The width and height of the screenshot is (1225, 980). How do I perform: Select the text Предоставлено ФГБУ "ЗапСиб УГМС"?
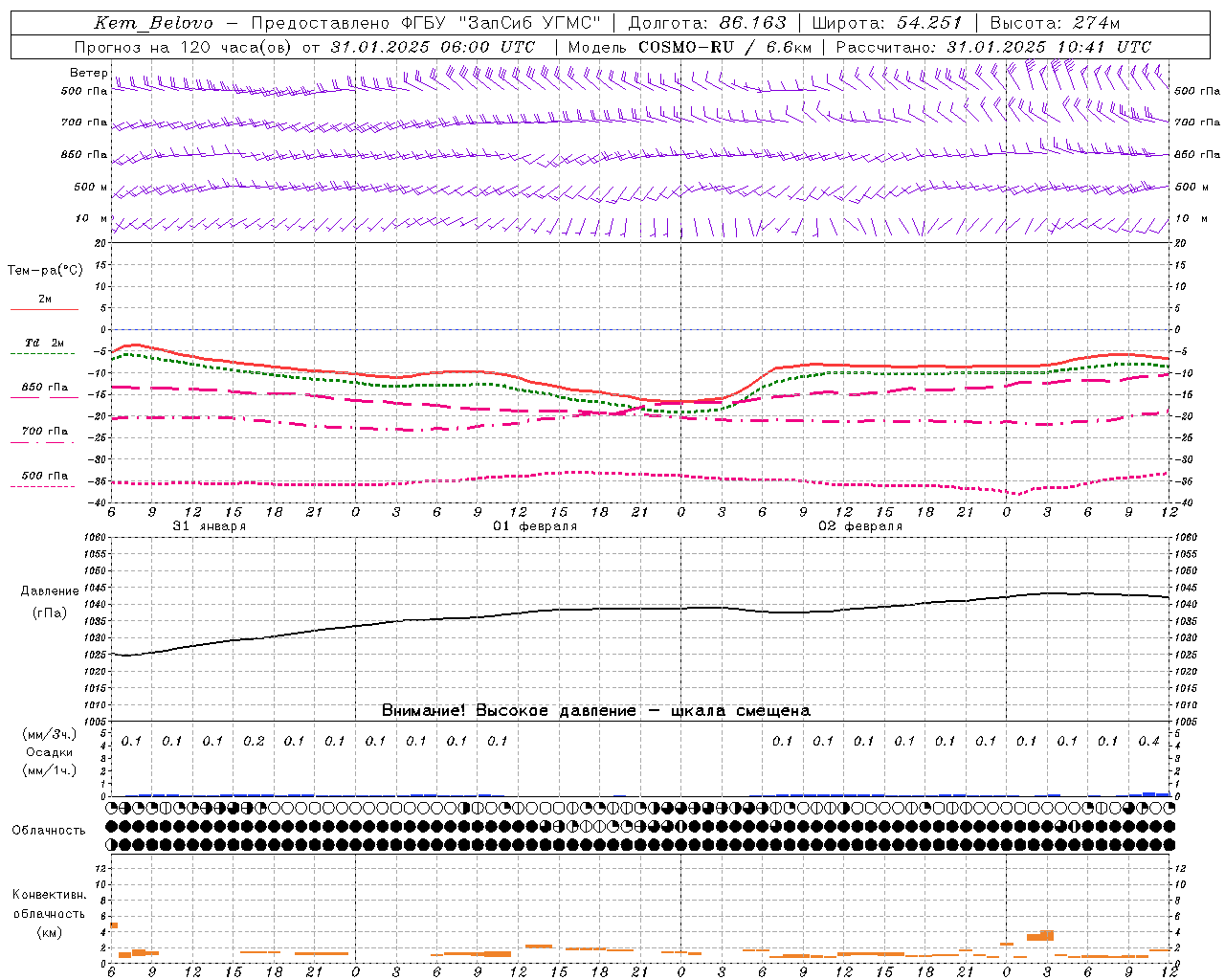coord(427,23)
